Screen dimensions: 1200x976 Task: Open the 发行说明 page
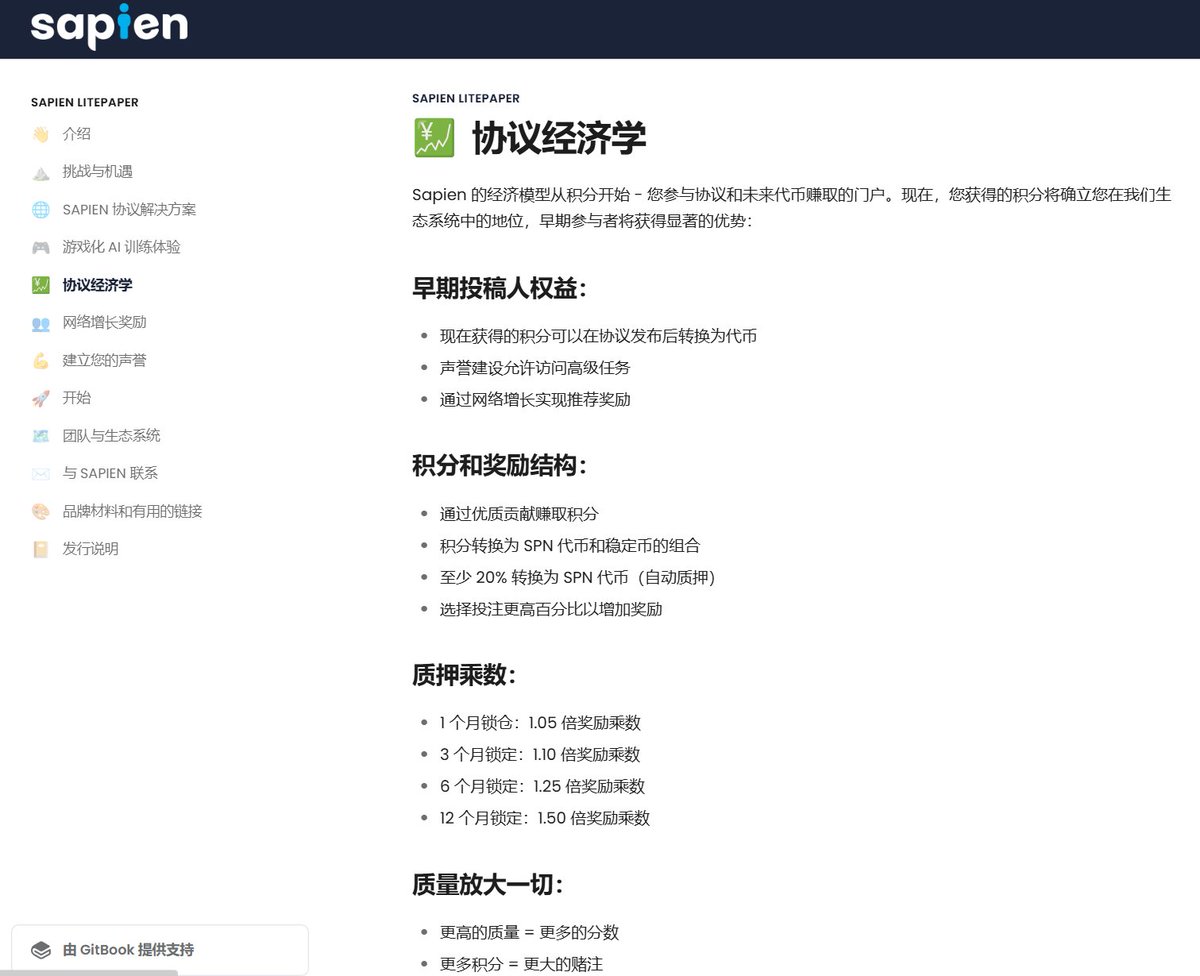pyautogui.click(x=90, y=549)
